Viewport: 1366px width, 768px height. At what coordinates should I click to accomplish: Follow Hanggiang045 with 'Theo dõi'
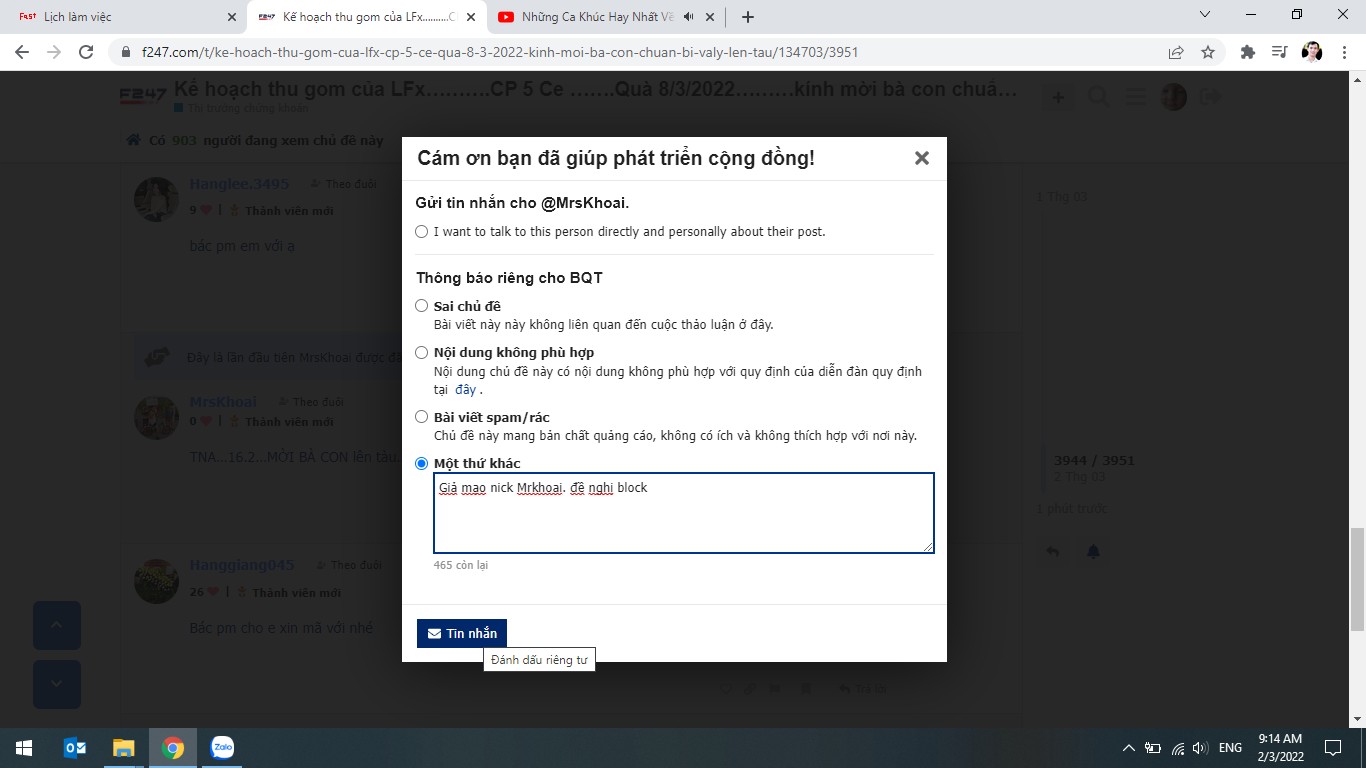[x=348, y=565]
